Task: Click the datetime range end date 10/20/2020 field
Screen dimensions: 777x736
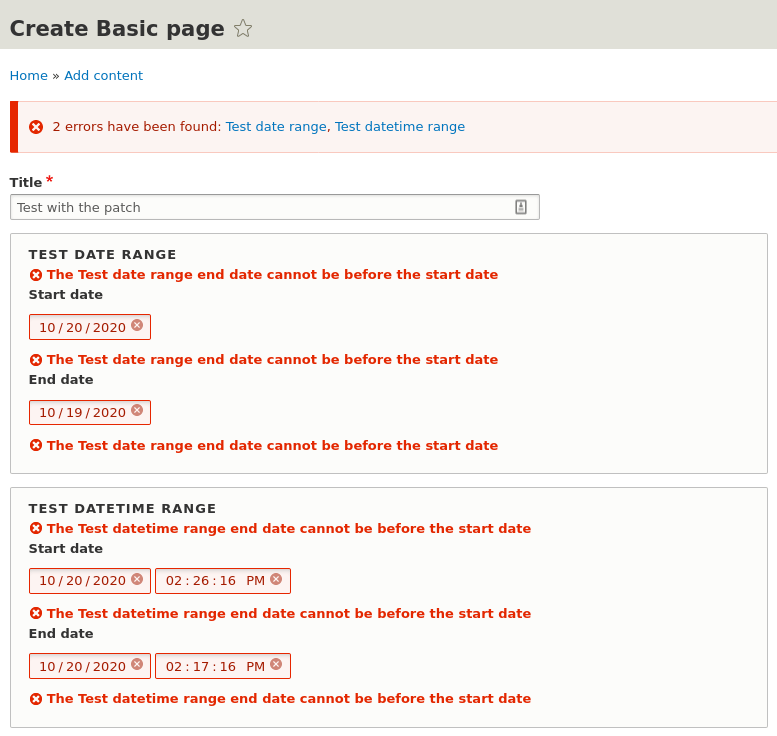Action: tap(90, 666)
